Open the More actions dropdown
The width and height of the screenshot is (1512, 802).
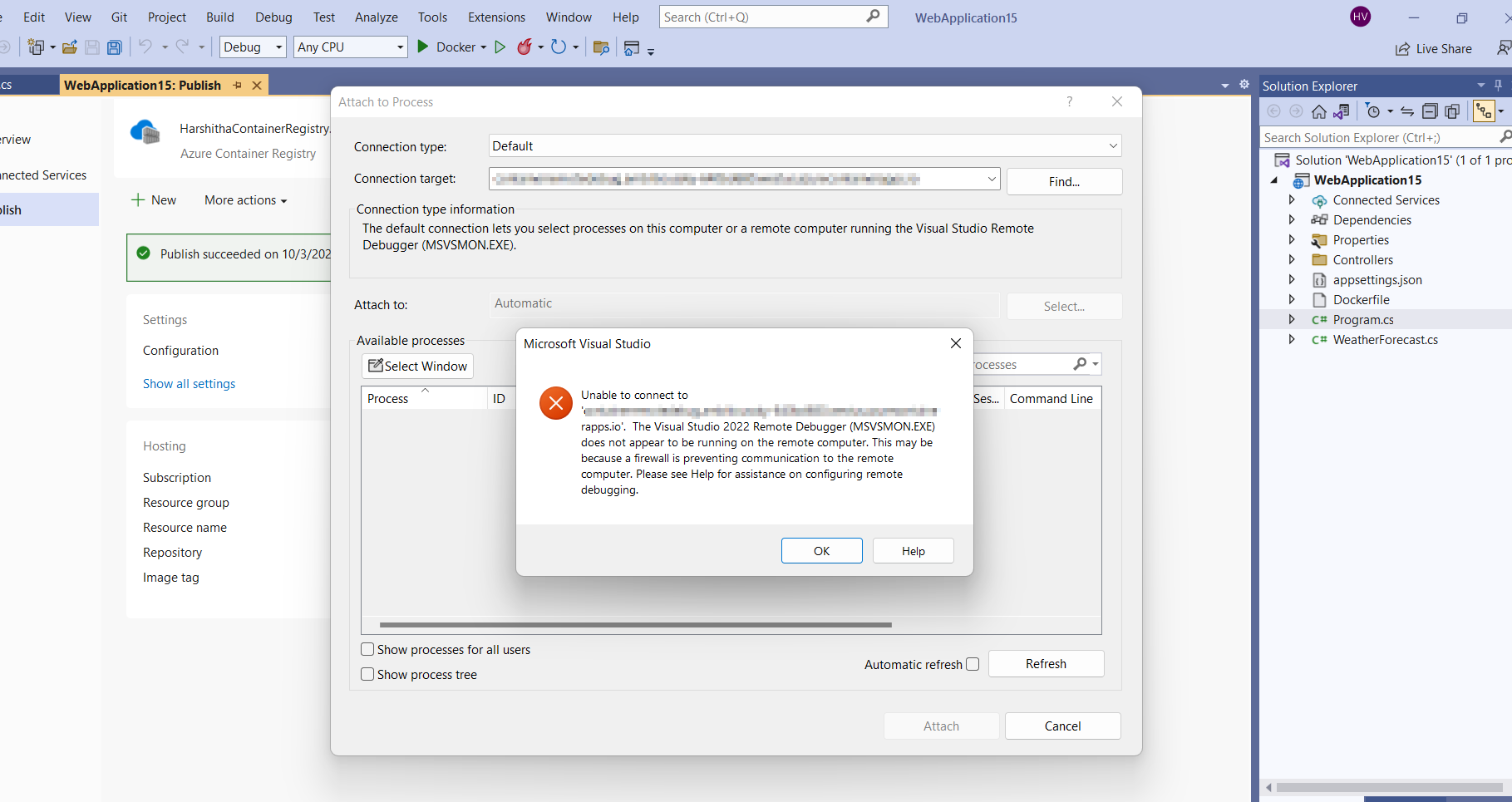[245, 200]
